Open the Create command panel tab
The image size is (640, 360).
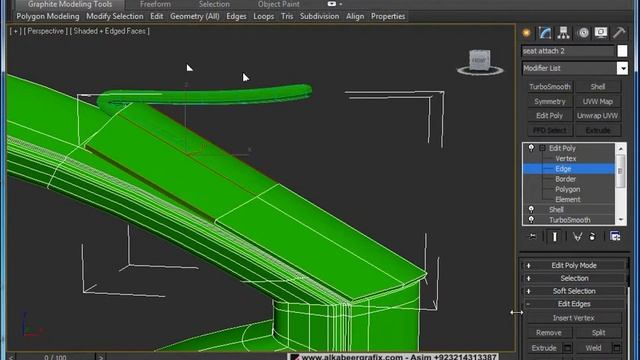[527, 33]
